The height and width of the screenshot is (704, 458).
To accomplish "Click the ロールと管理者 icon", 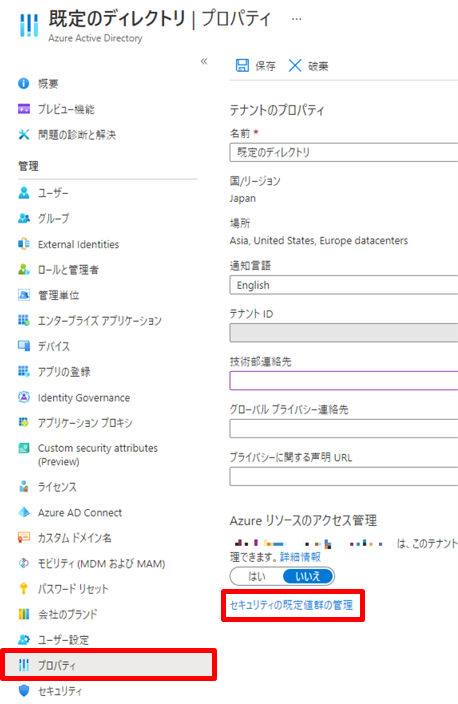I will 24,269.
